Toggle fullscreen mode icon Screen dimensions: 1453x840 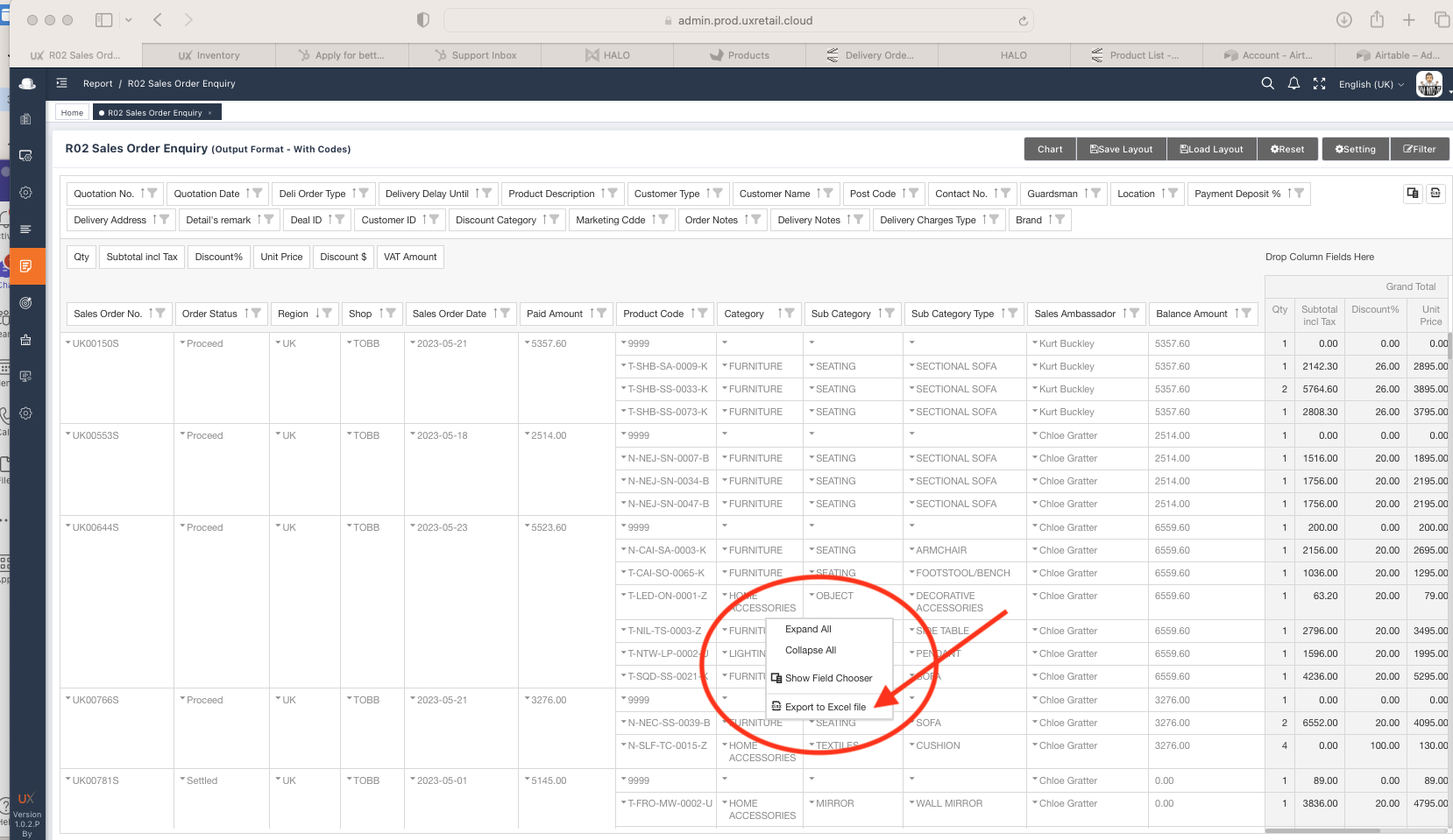point(1319,84)
